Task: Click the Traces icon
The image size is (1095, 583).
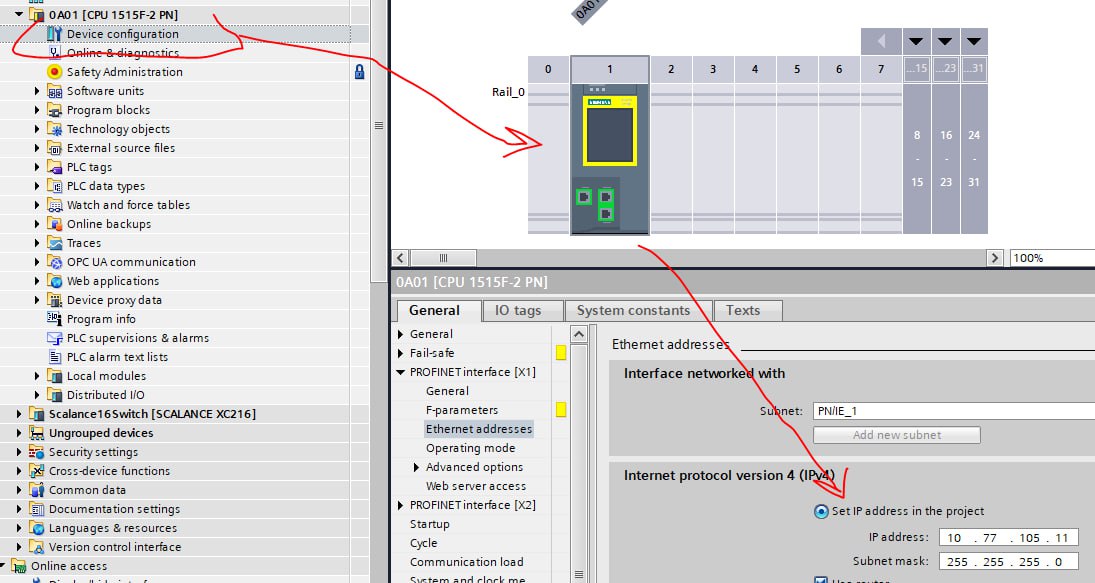Action: [x=54, y=242]
